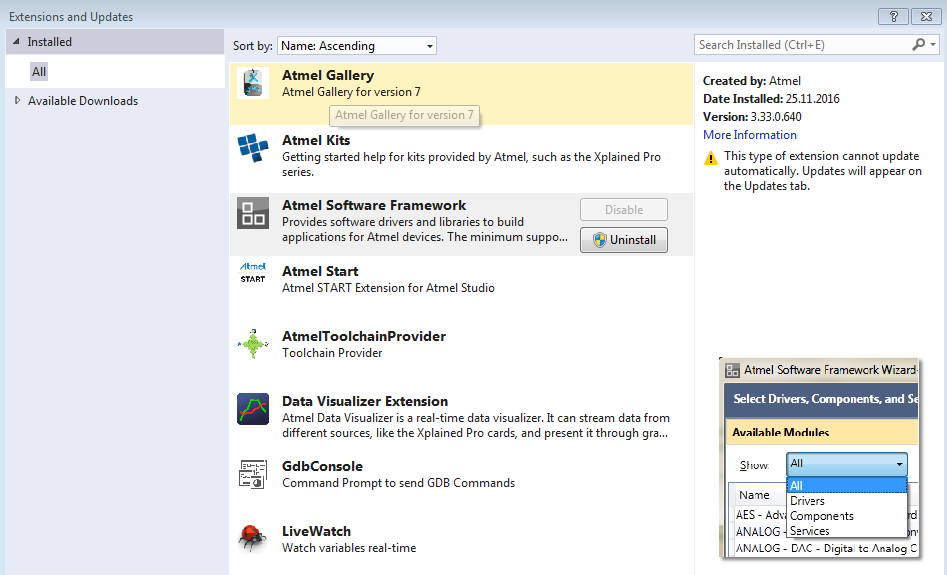Image resolution: width=947 pixels, height=575 pixels.
Task: Click 'Atmel START Extension for Atmel Studio' text
Action: pos(388,288)
